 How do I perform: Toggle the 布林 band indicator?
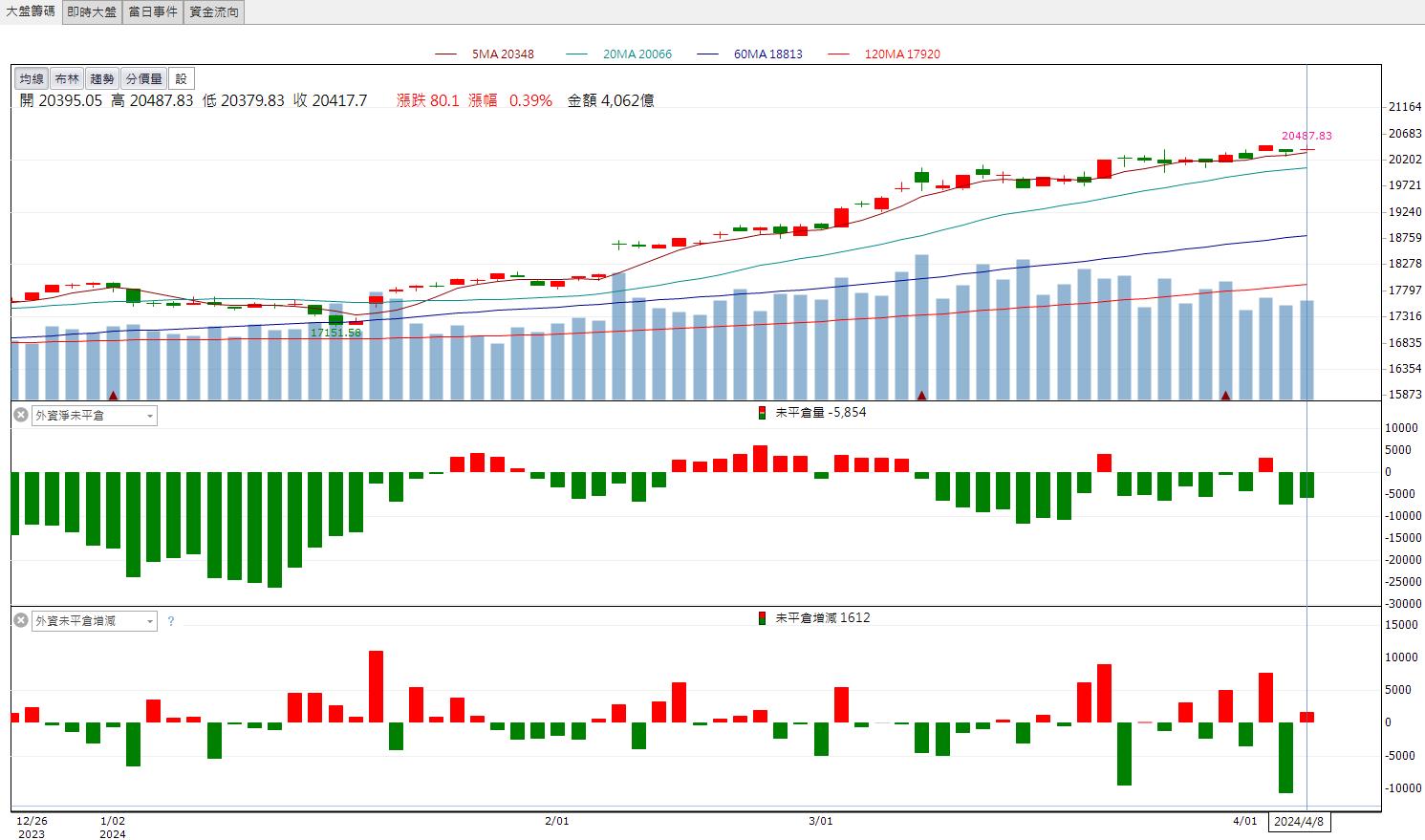click(67, 78)
